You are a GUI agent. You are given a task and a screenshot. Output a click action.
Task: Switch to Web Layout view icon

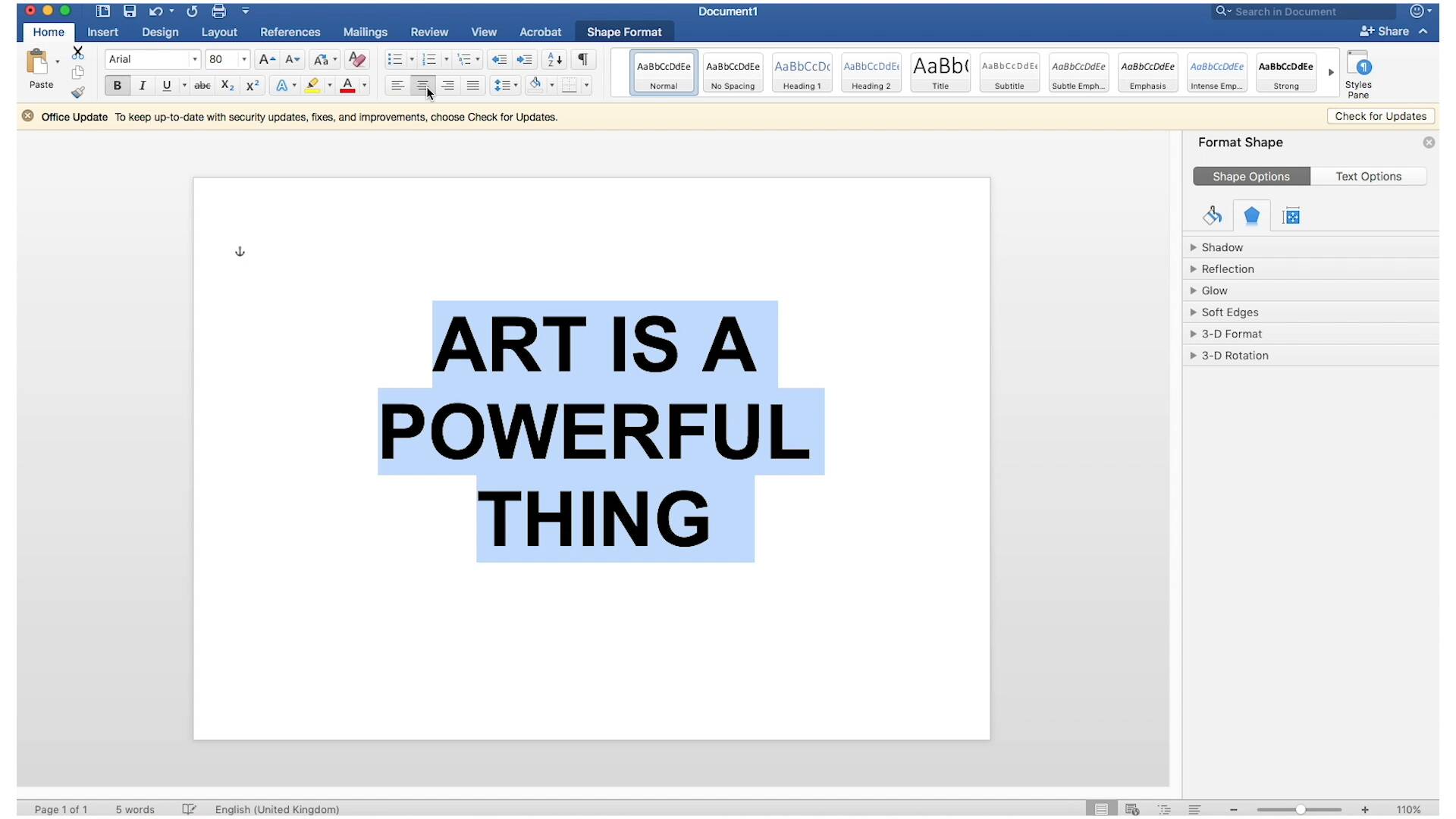[x=1132, y=809]
